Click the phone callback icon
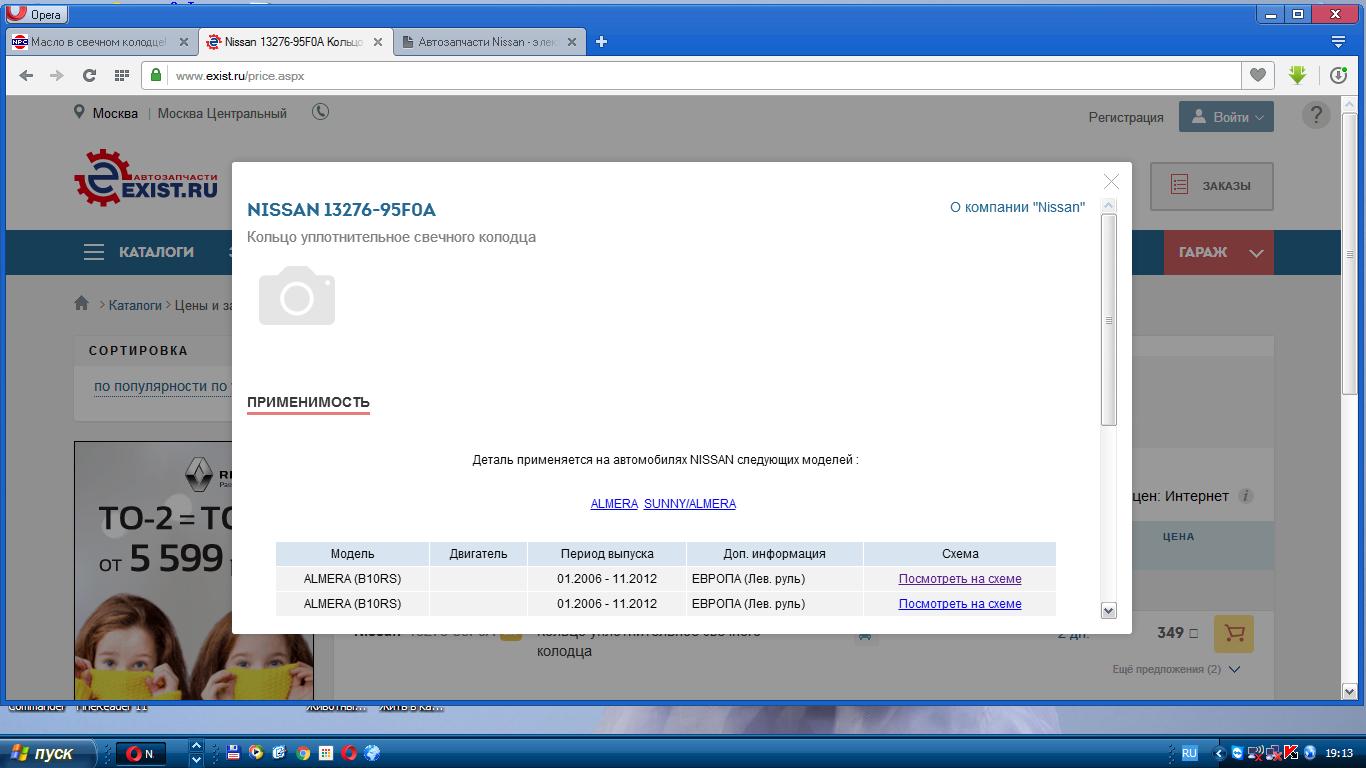This screenshot has height=768, width=1366. pyautogui.click(x=320, y=112)
